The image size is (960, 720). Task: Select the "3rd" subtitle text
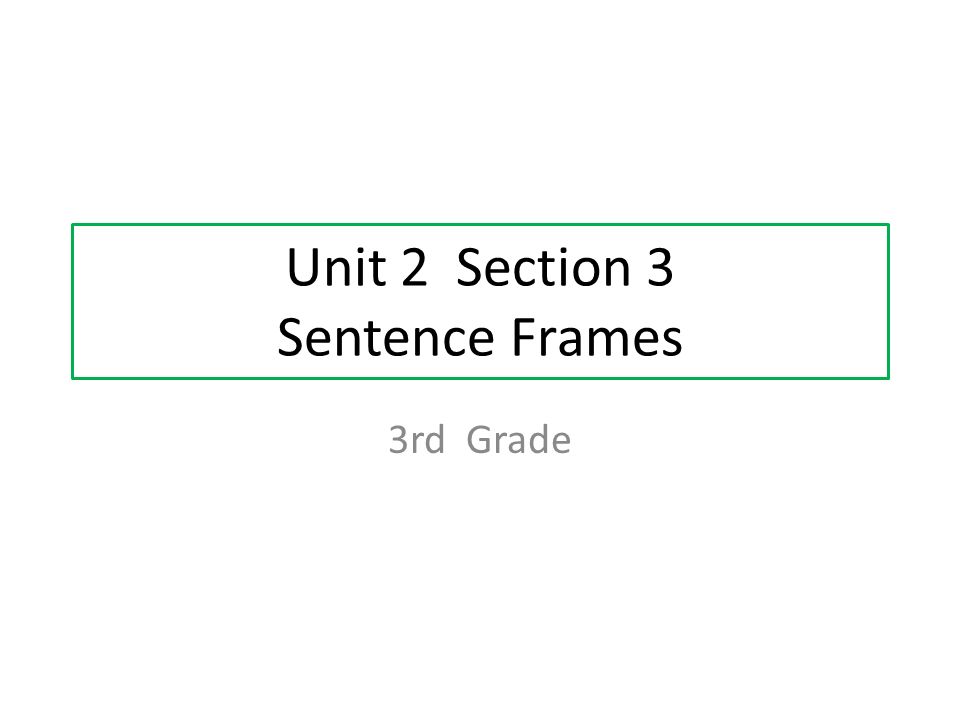[x=416, y=440]
